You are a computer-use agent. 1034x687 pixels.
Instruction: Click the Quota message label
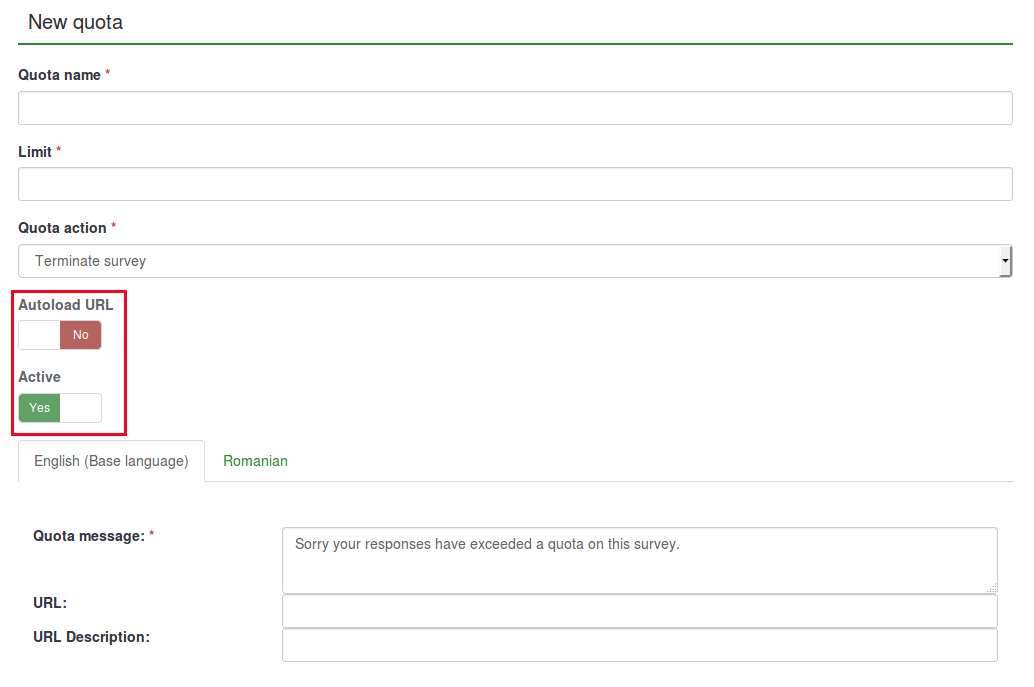(x=88, y=536)
